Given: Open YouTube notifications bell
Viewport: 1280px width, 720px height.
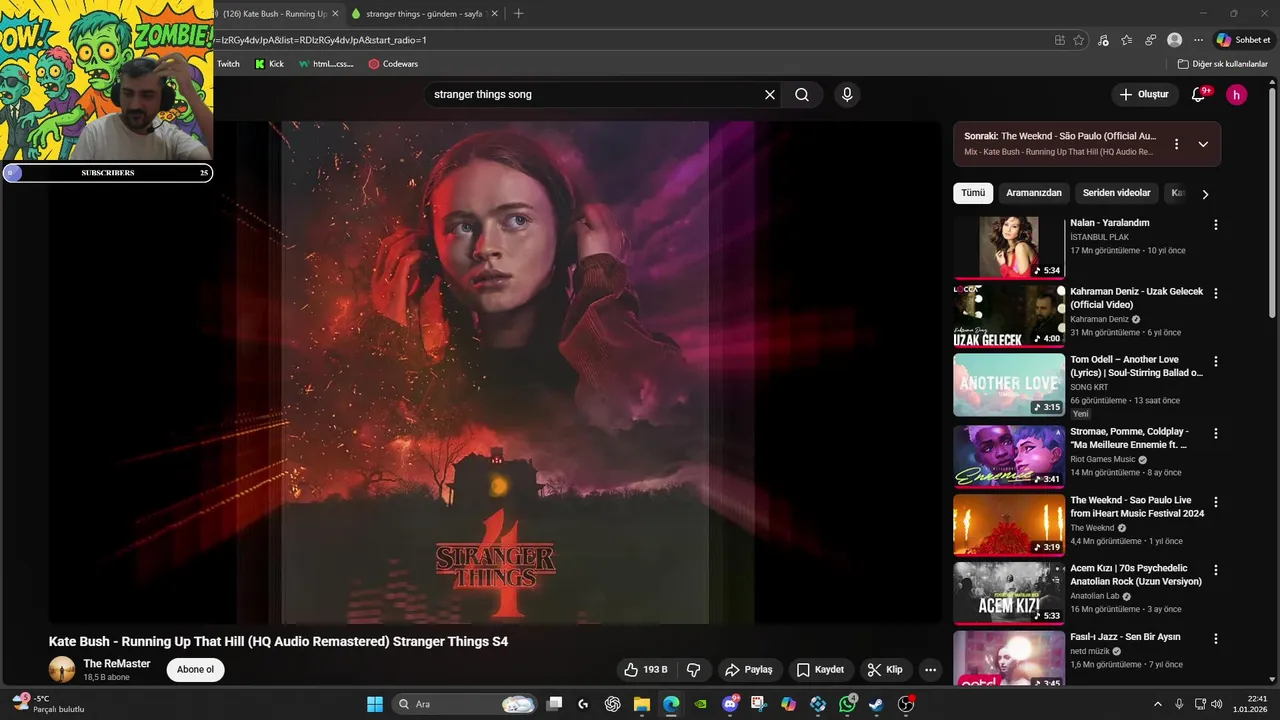Looking at the screenshot, I should (x=1199, y=95).
